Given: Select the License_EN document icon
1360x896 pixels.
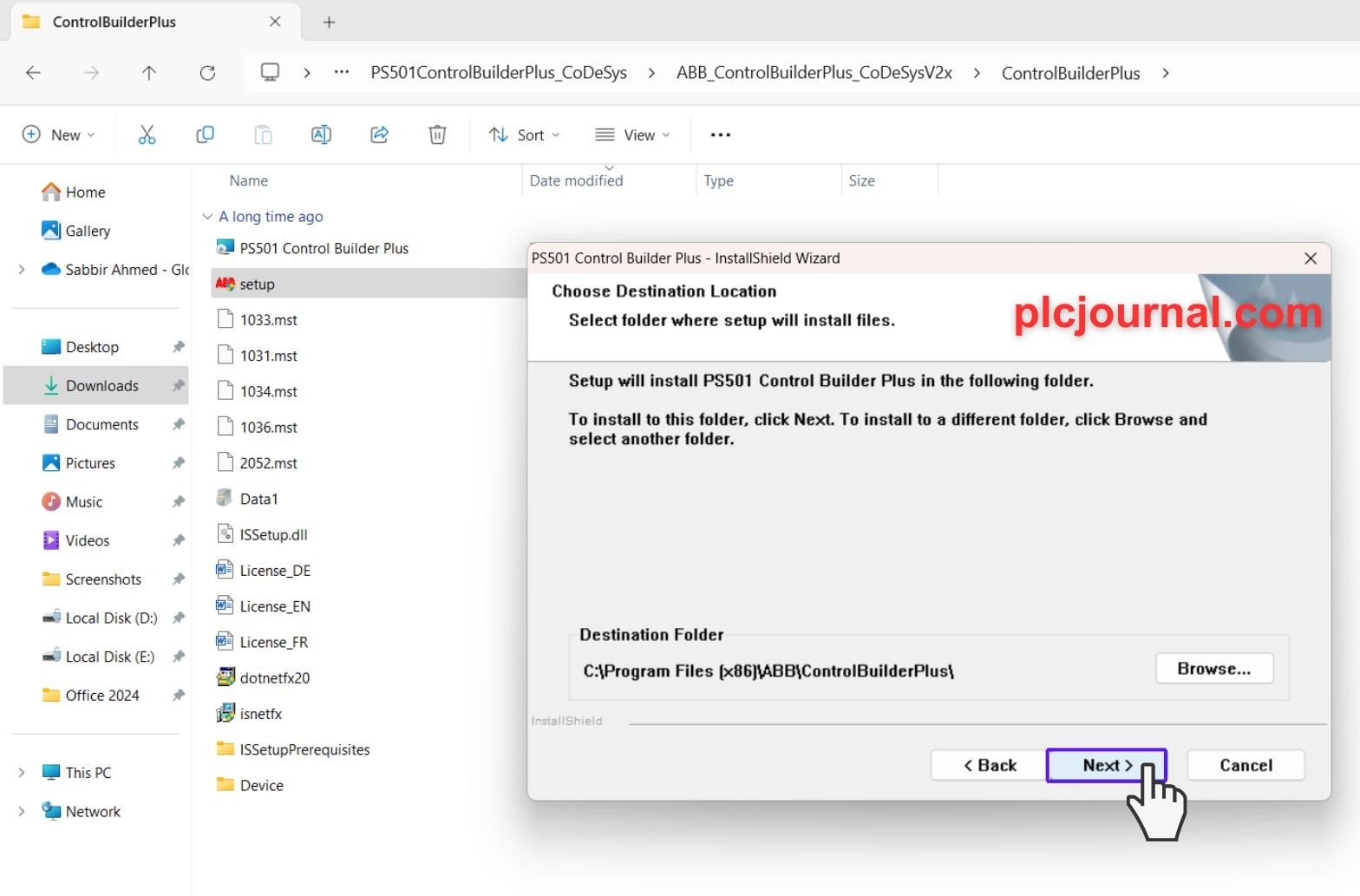Looking at the screenshot, I should click(x=225, y=605).
